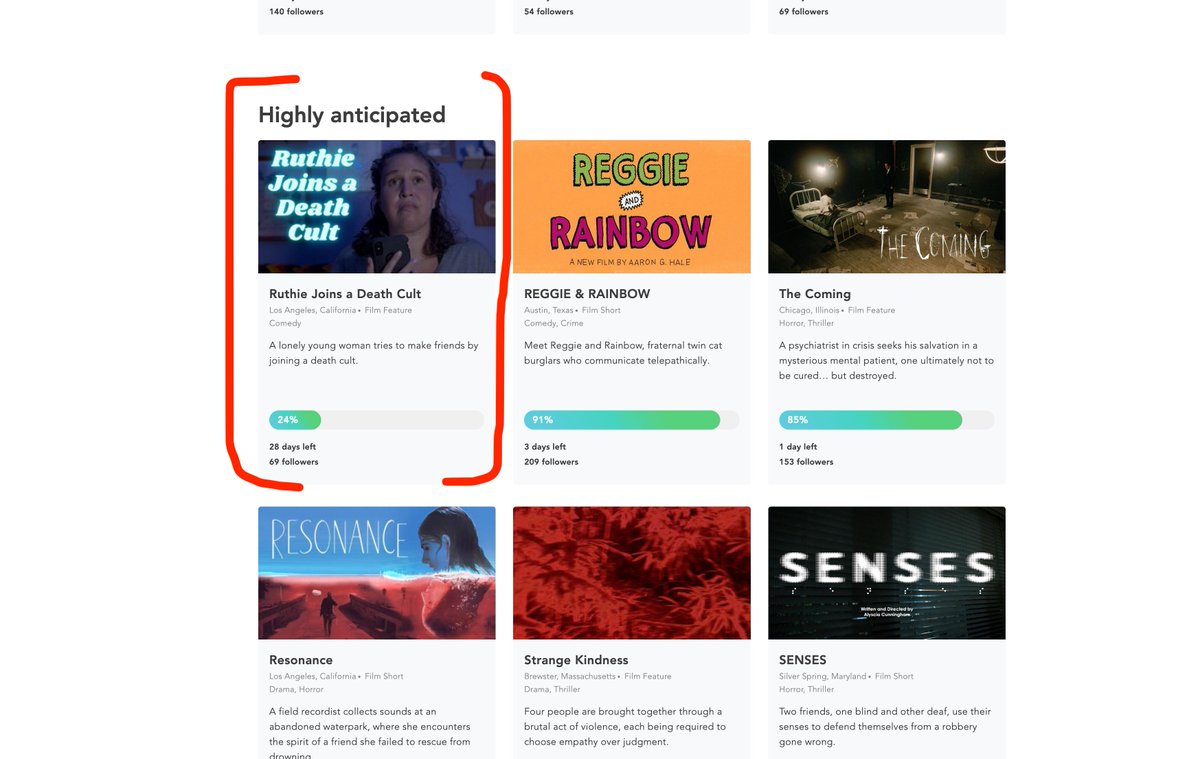The width and height of the screenshot is (1200, 759).
Task: Click the REGGIE & RAINBOW title link
Action: coord(587,294)
